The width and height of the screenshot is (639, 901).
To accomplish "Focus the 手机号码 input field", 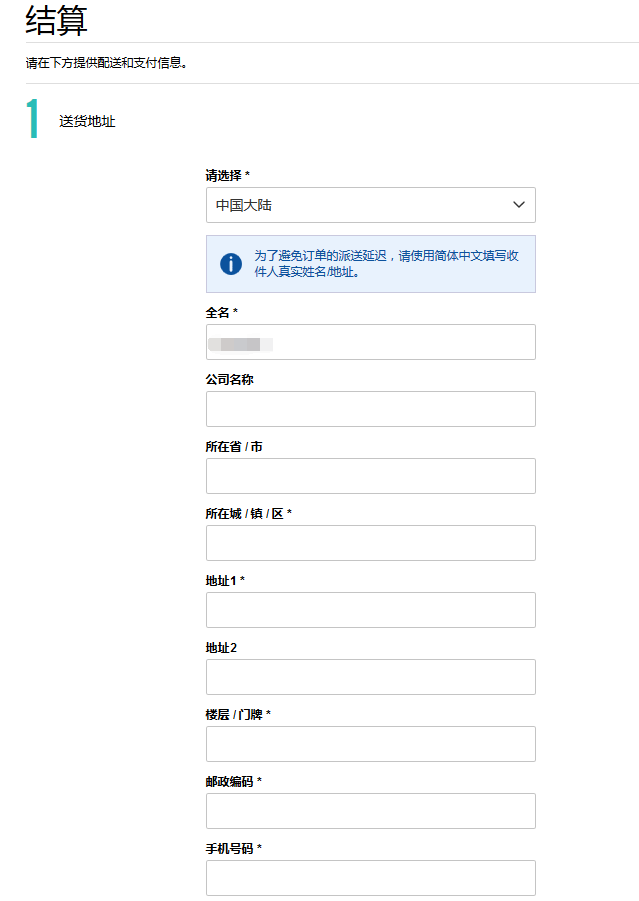I will tap(370, 878).
